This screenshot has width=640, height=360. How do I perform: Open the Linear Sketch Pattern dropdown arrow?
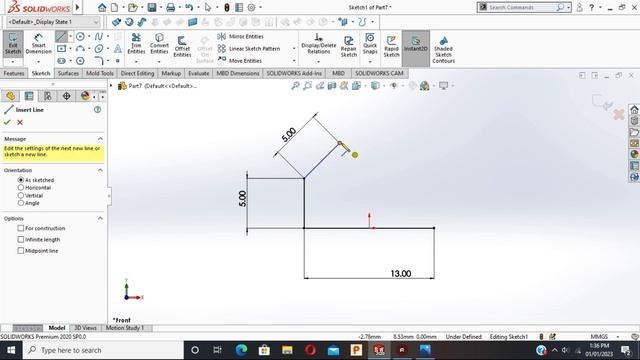(294, 49)
